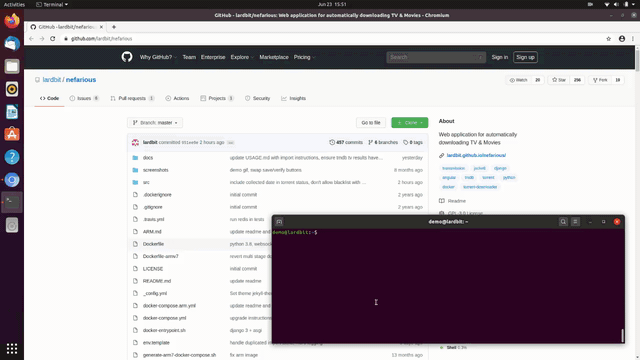Reload the GitHub page

[53, 38]
